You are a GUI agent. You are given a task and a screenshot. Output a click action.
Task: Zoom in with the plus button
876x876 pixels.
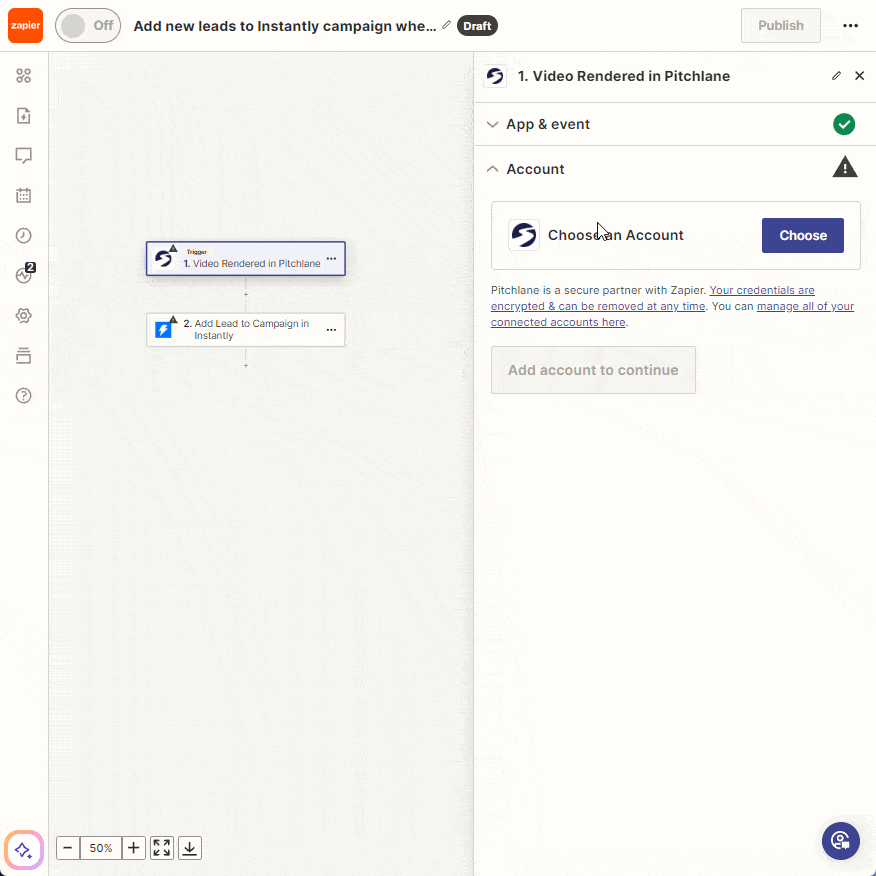[x=134, y=848]
